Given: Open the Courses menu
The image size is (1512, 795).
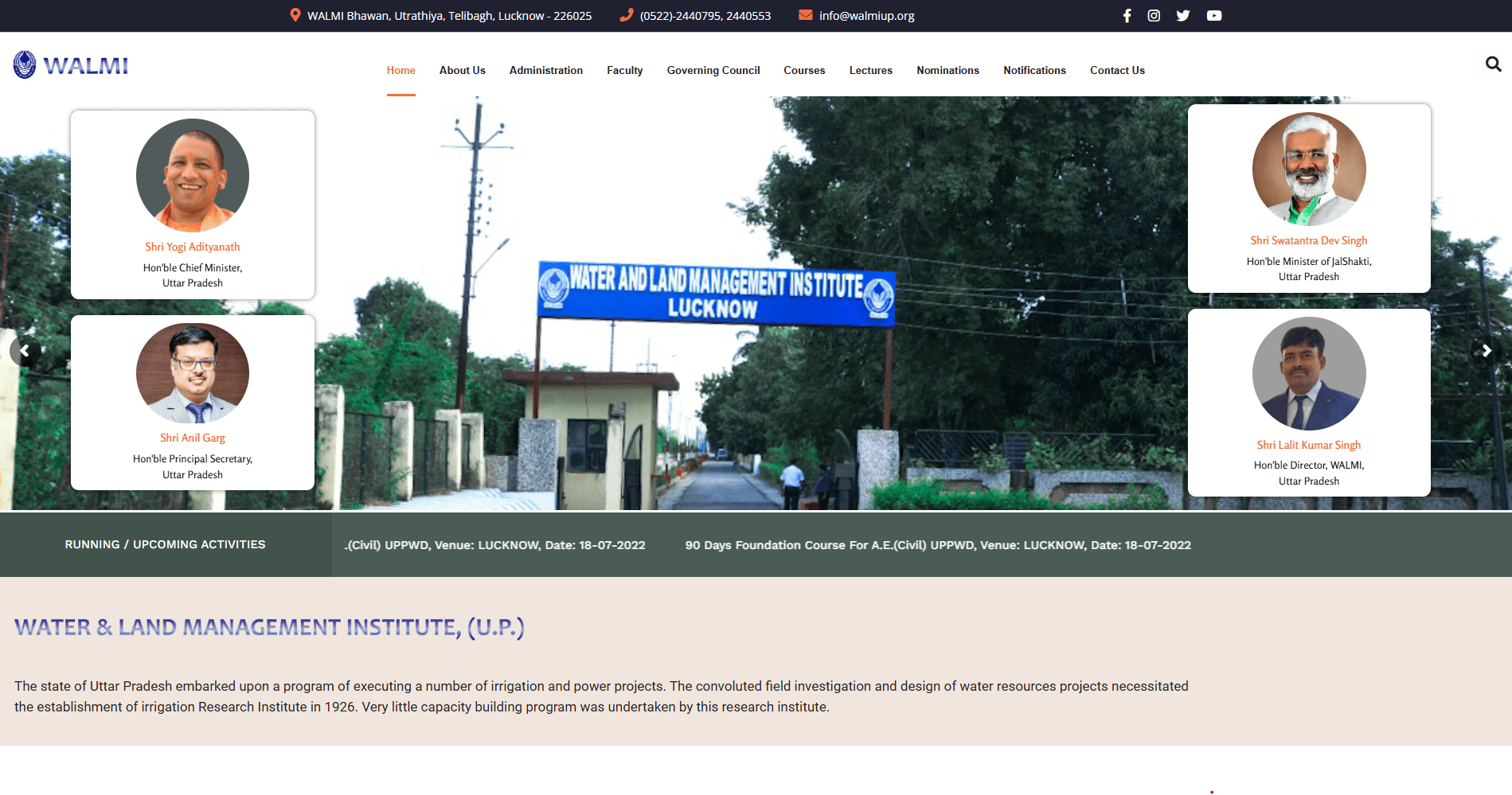Looking at the screenshot, I should click(804, 70).
